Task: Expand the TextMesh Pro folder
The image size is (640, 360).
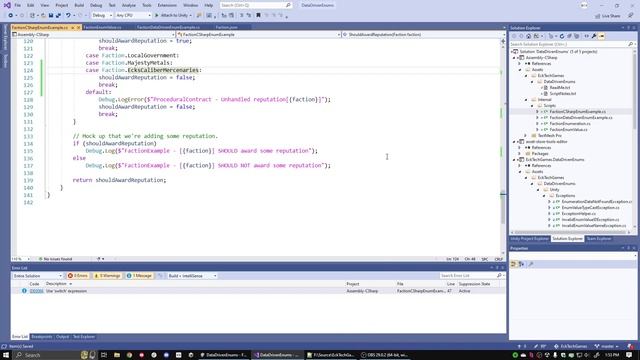Action: [526, 136]
